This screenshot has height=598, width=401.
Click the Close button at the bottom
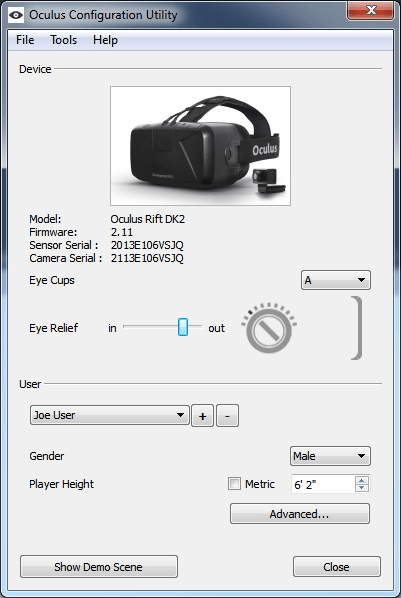(x=337, y=567)
